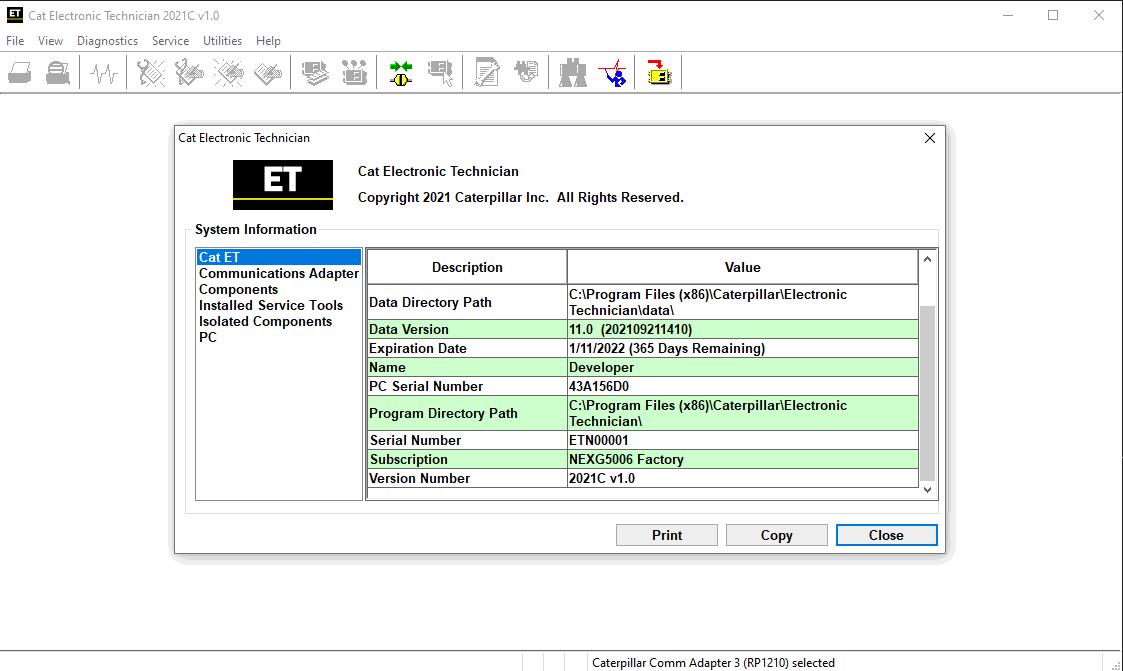Open the Service menu
1123x671 pixels.
tap(170, 41)
